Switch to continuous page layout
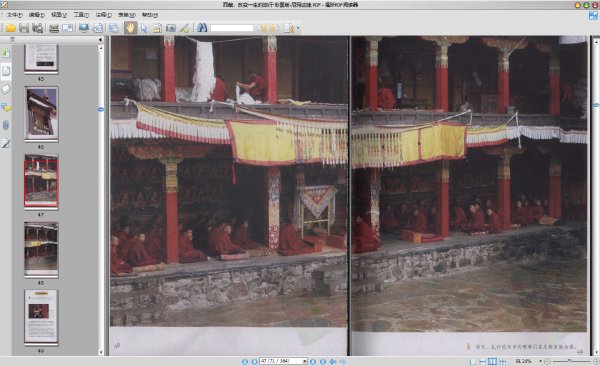Viewport: 600px width, 366px height. pyautogui.click(x=483, y=362)
